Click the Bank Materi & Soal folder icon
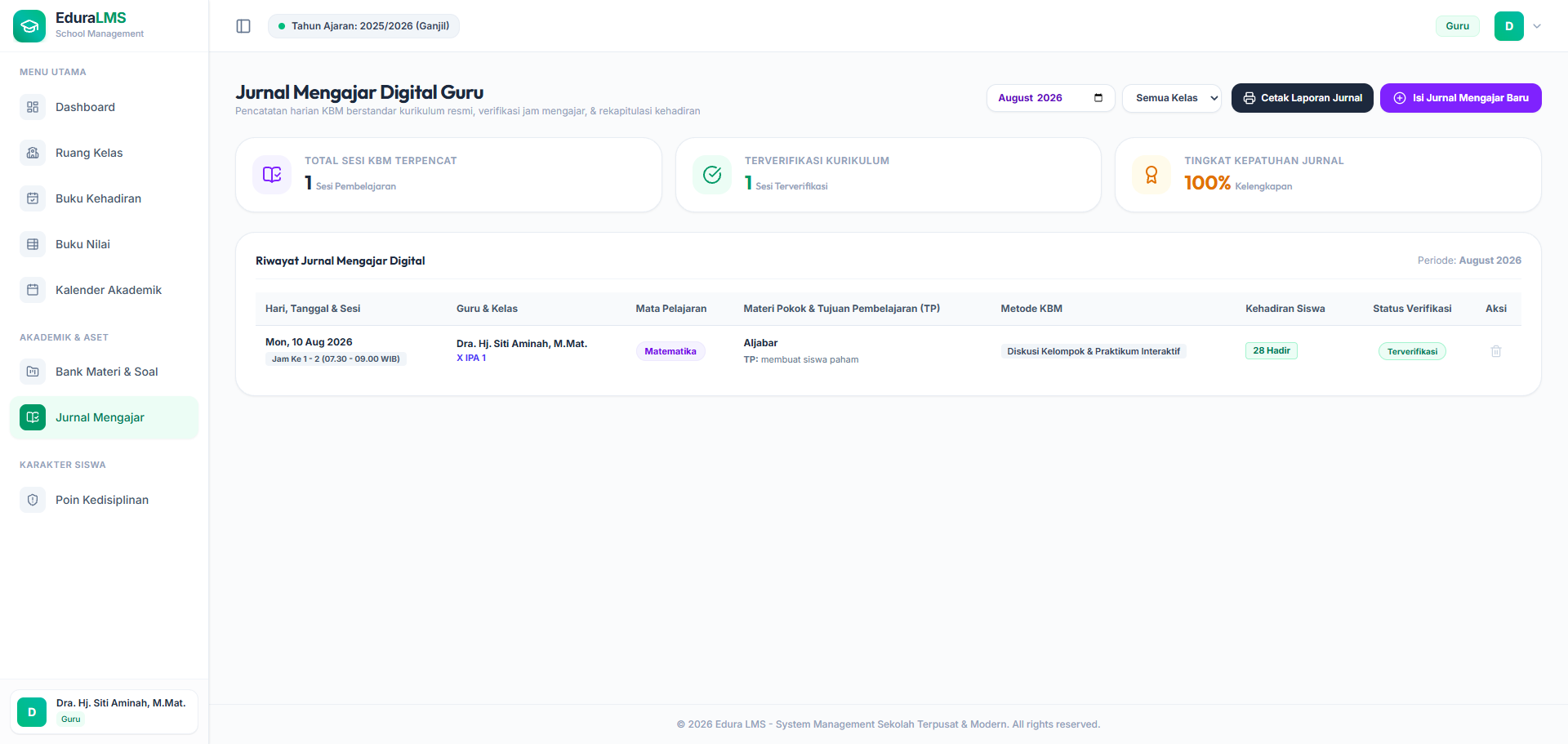Image resolution: width=1568 pixels, height=744 pixels. click(x=33, y=372)
